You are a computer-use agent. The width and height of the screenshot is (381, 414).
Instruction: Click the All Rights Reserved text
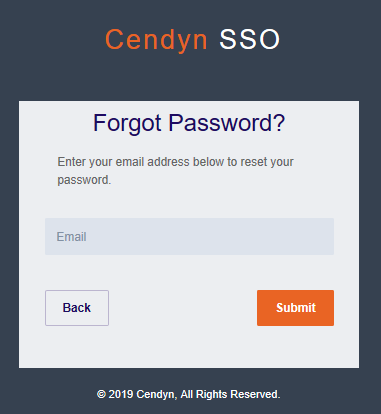(x=230, y=394)
